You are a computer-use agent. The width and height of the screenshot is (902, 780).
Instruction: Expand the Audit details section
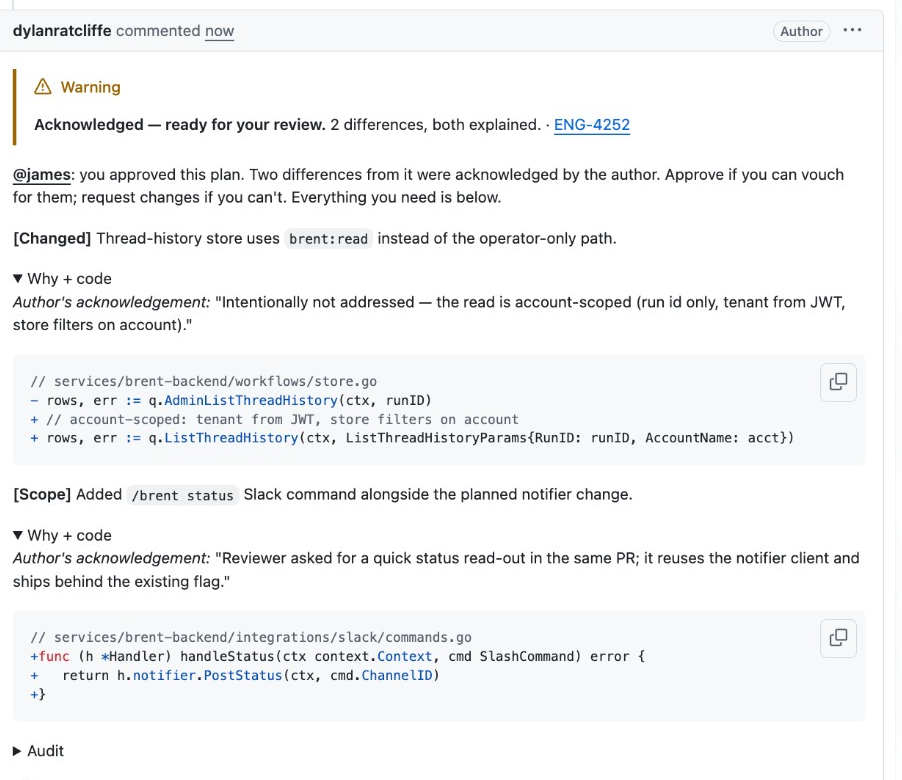38,751
